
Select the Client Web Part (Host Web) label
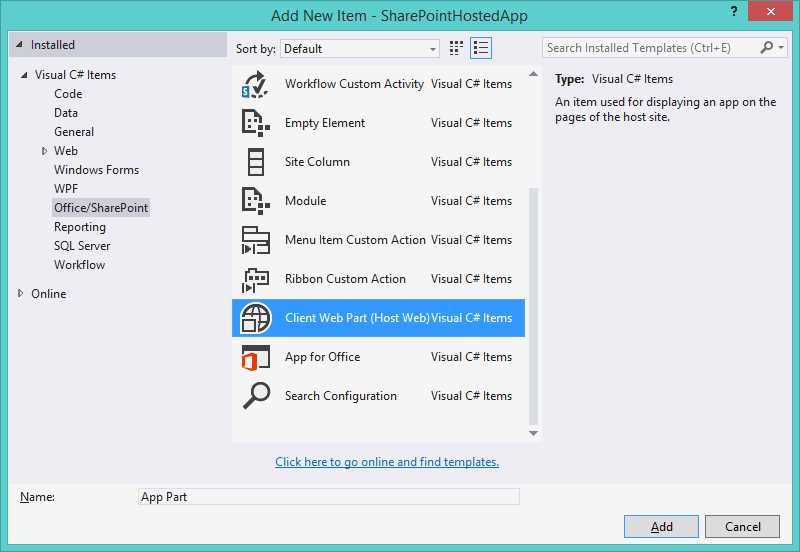point(357,318)
